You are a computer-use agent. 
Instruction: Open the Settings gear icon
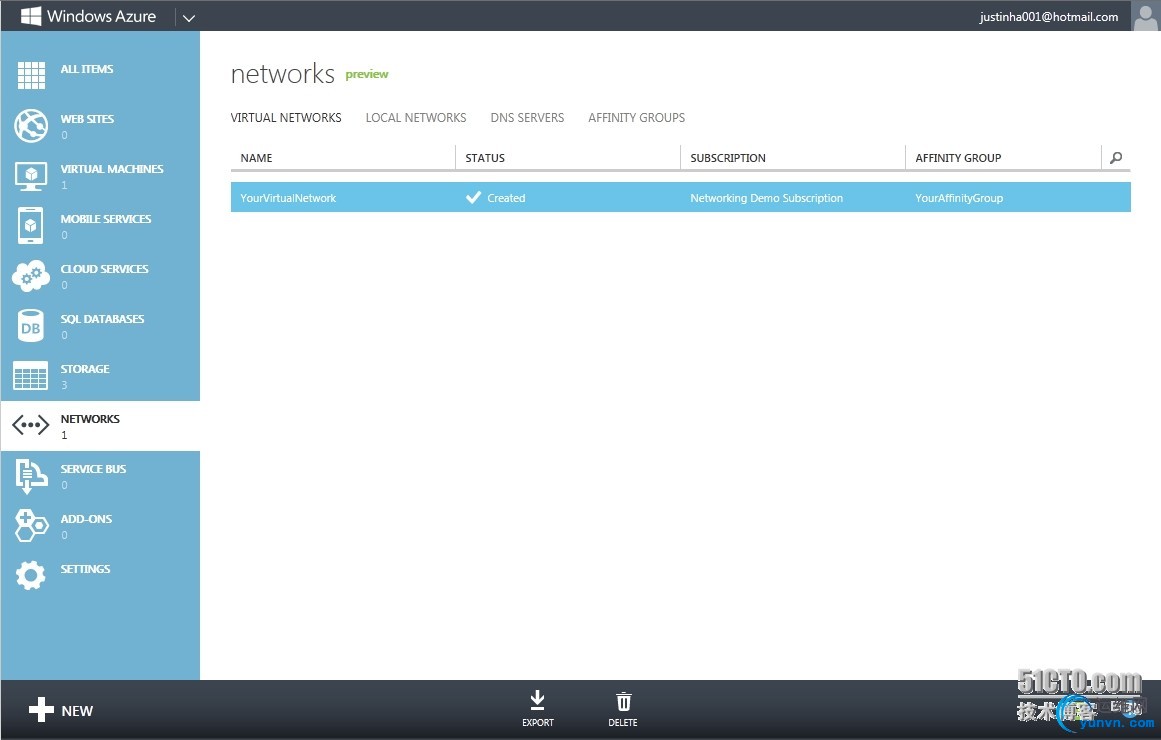30,576
